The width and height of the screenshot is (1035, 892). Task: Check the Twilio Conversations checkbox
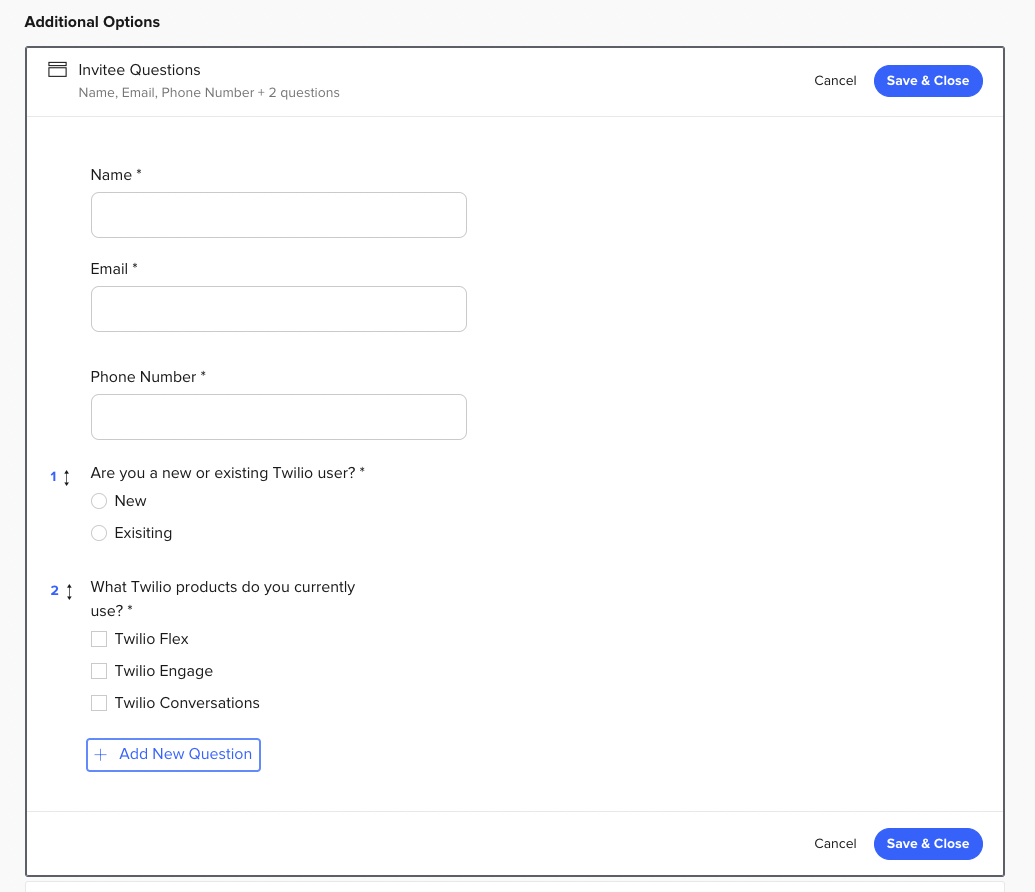[x=99, y=703]
